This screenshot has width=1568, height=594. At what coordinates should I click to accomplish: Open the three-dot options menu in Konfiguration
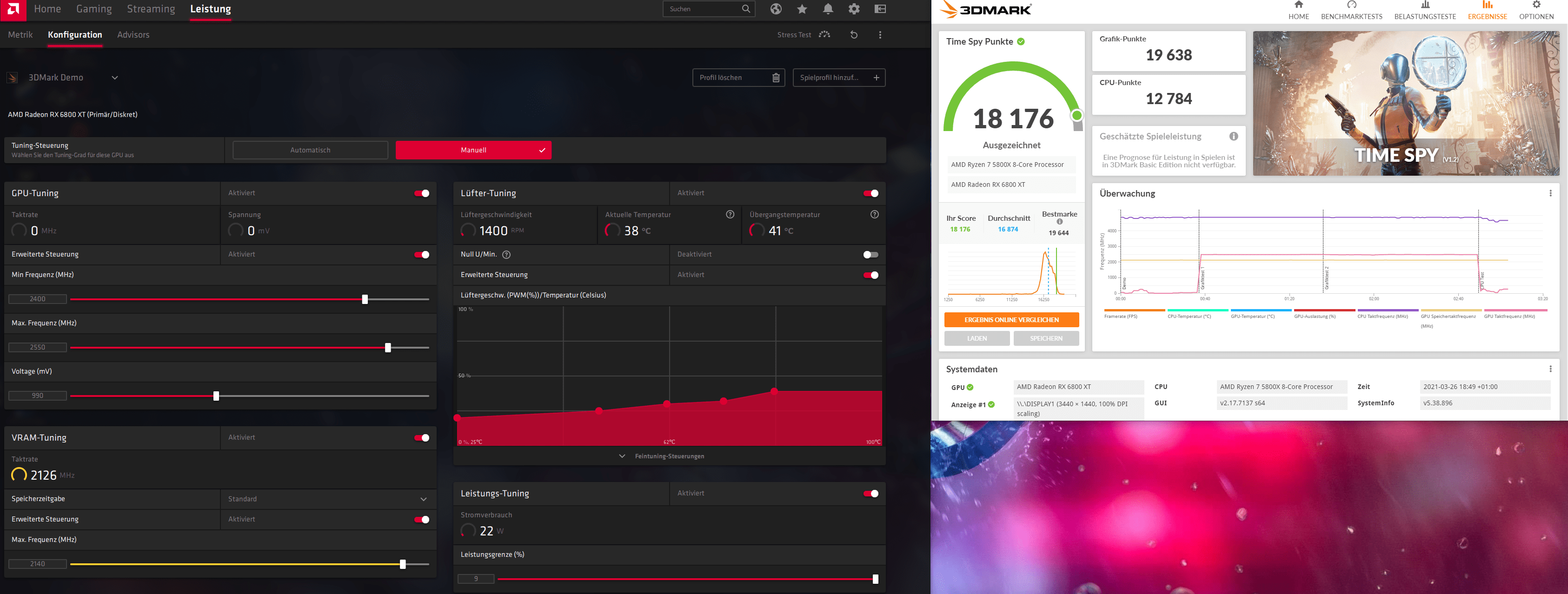(x=880, y=35)
